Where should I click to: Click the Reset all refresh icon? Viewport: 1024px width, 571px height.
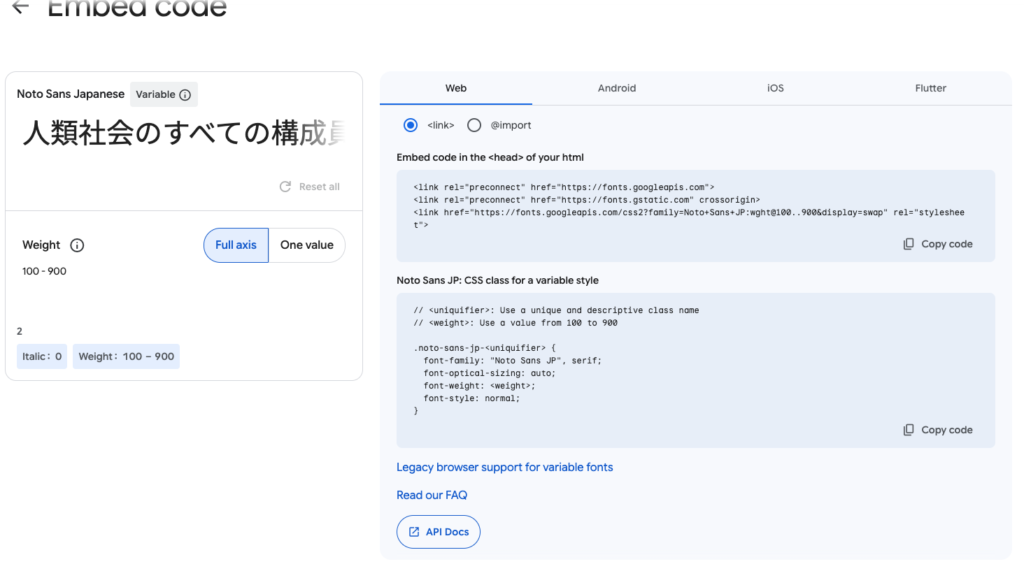(285, 187)
